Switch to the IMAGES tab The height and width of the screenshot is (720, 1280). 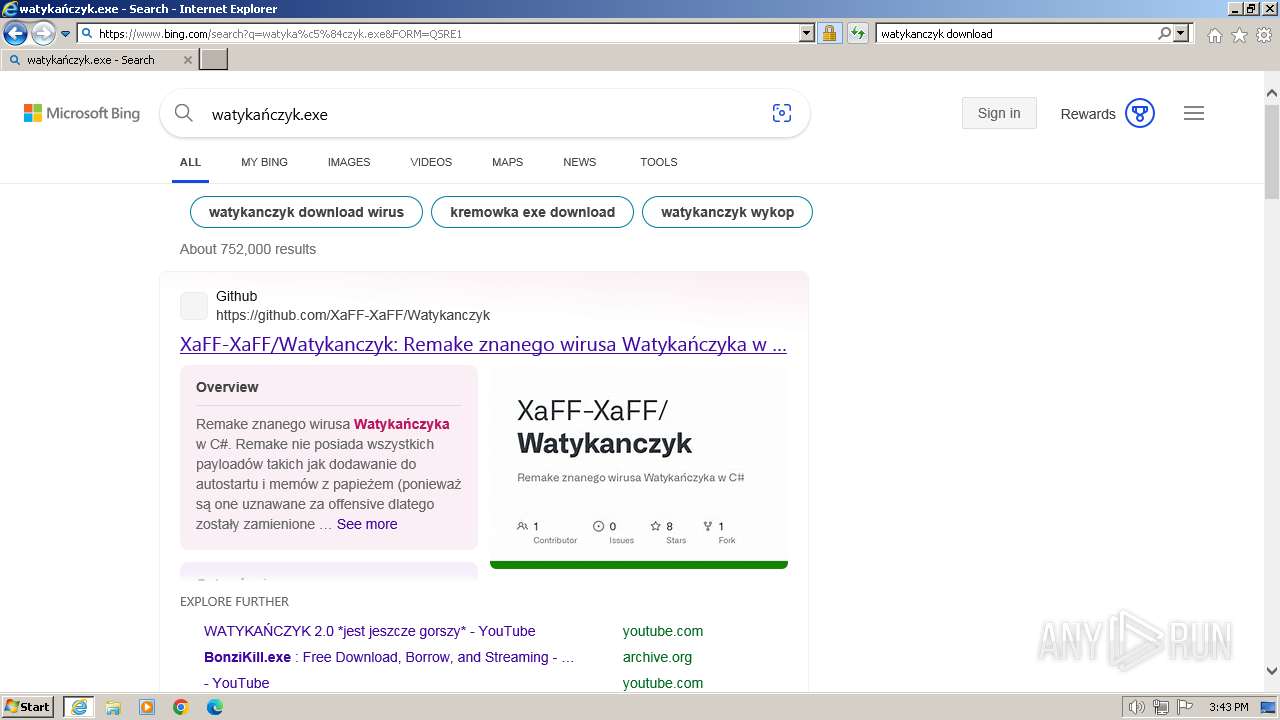click(x=349, y=162)
